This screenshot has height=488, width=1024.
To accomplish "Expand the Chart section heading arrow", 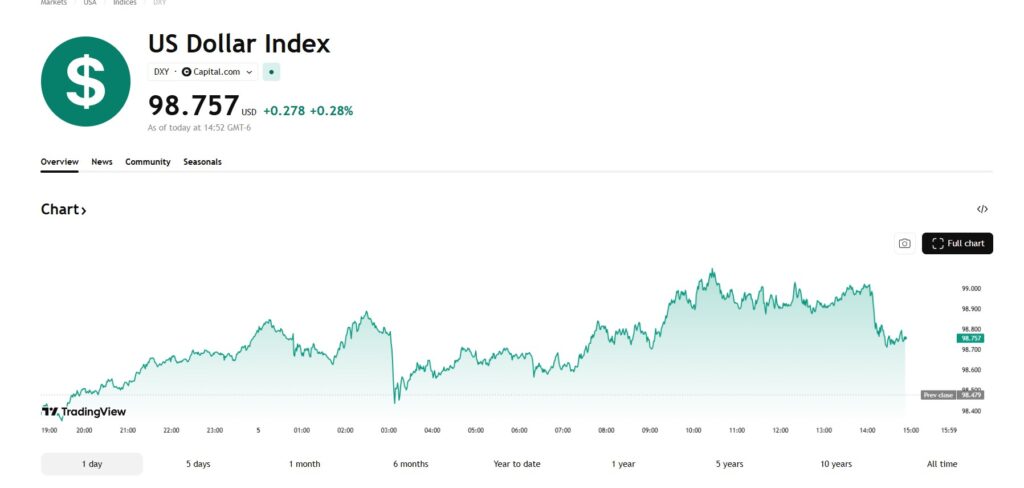I will [x=84, y=210].
